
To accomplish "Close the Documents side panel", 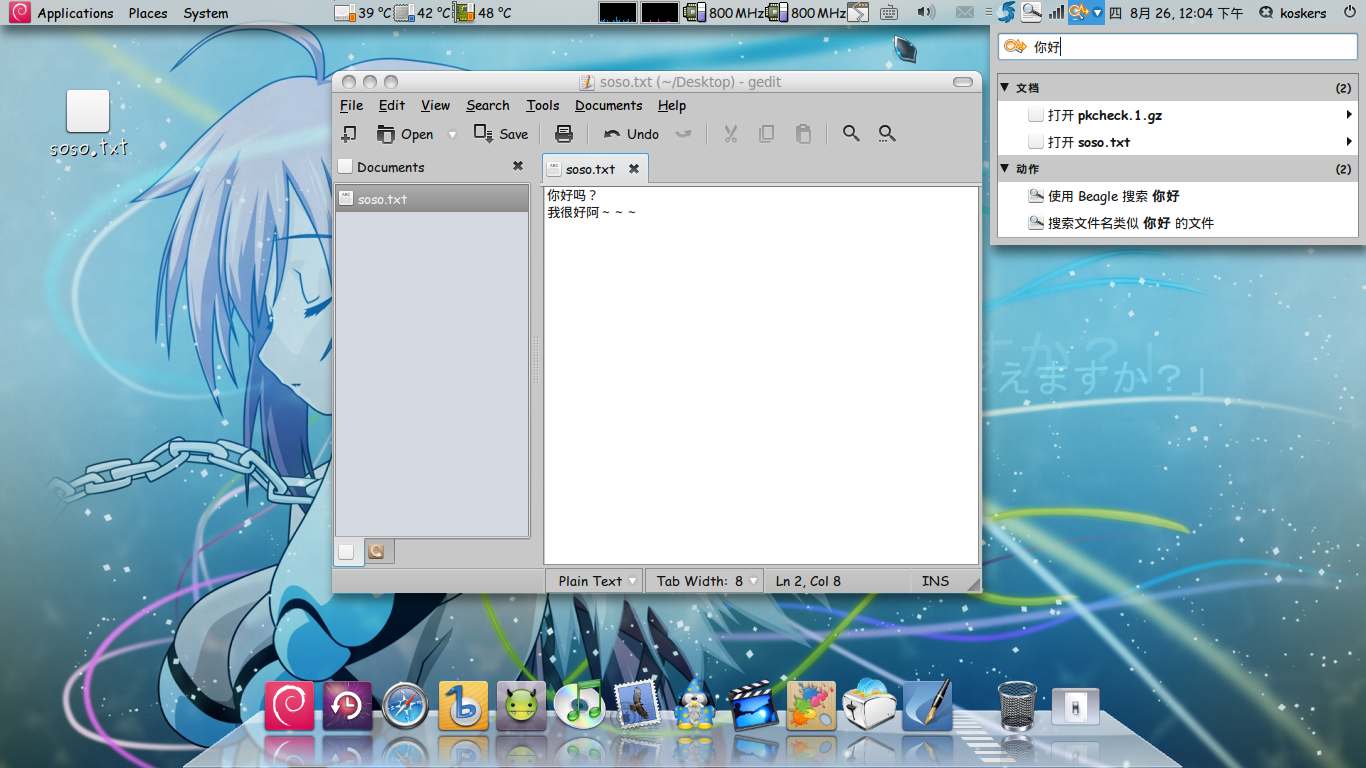I will click(x=518, y=166).
